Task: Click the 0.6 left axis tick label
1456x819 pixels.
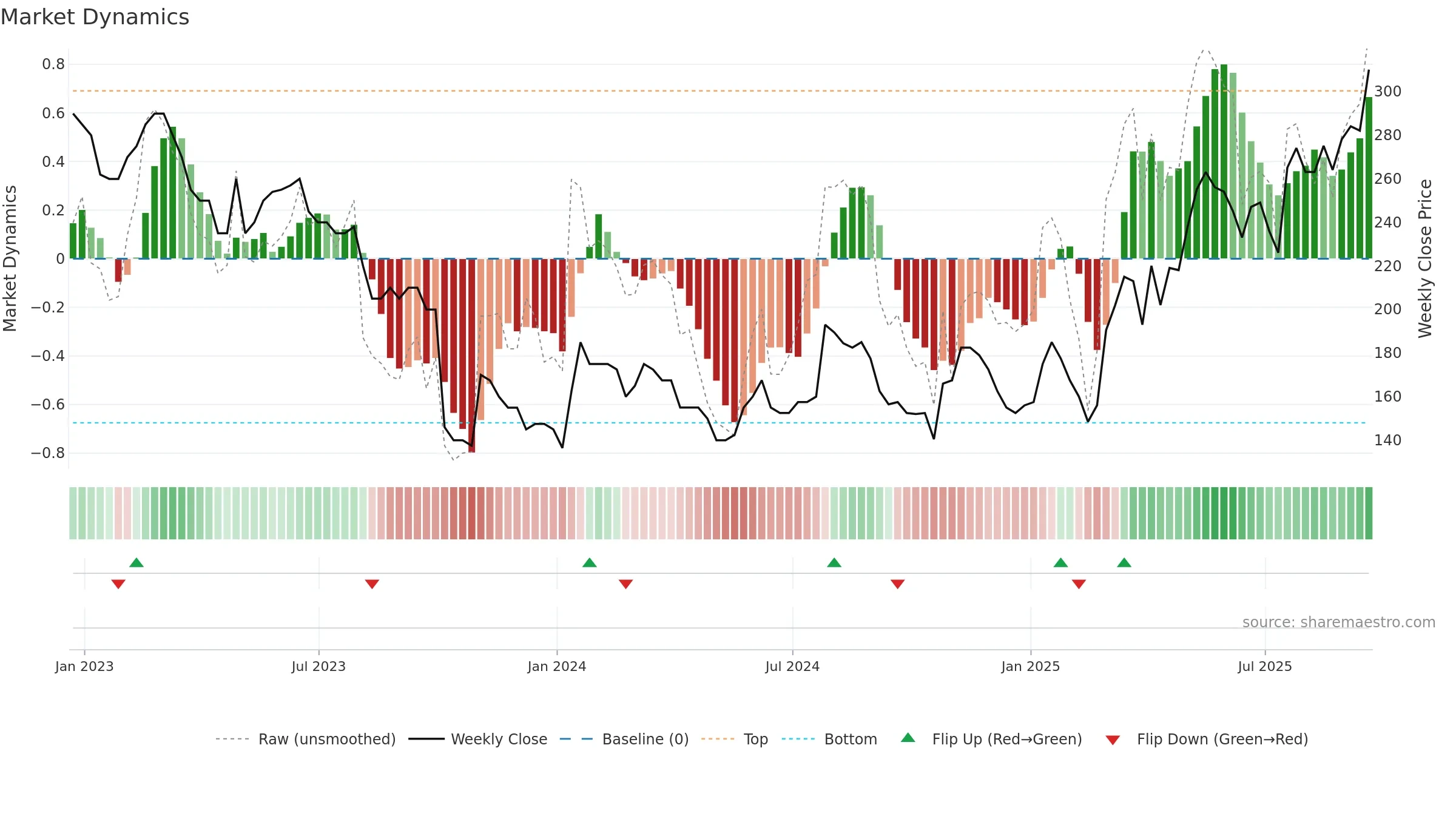Action: point(53,113)
